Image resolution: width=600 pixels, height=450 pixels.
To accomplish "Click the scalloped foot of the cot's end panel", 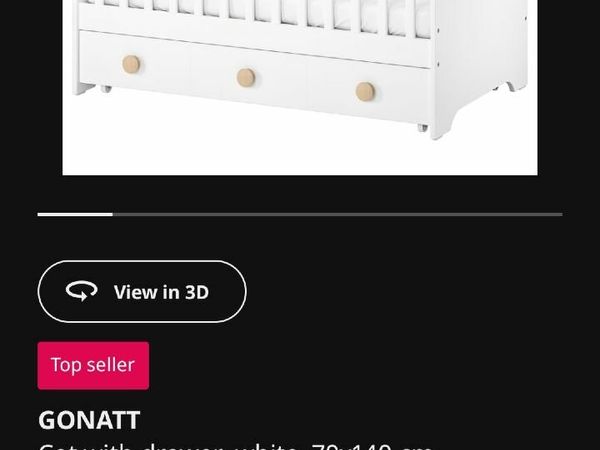I will (x=515, y=86).
